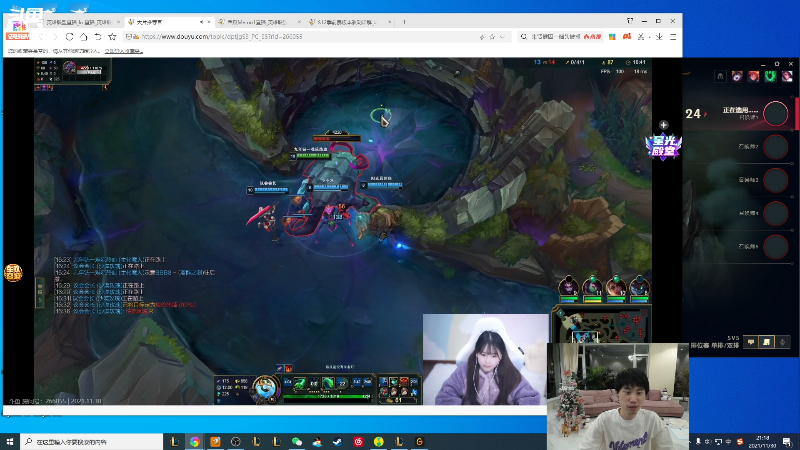Open a new browser tab
The width and height of the screenshot is (800, 450).
click(x=404, y=22)
